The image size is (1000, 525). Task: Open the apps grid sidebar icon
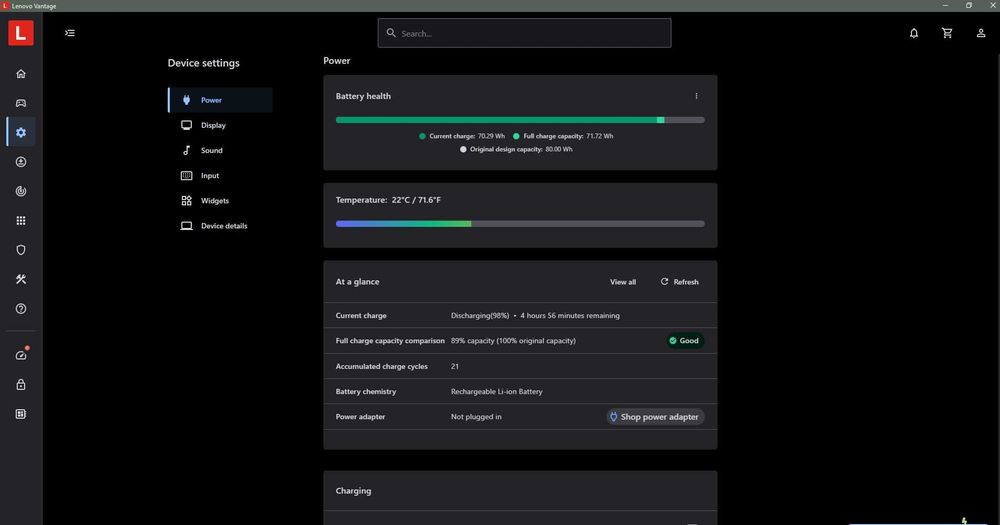pyautogui.click(x=21, y=221)
